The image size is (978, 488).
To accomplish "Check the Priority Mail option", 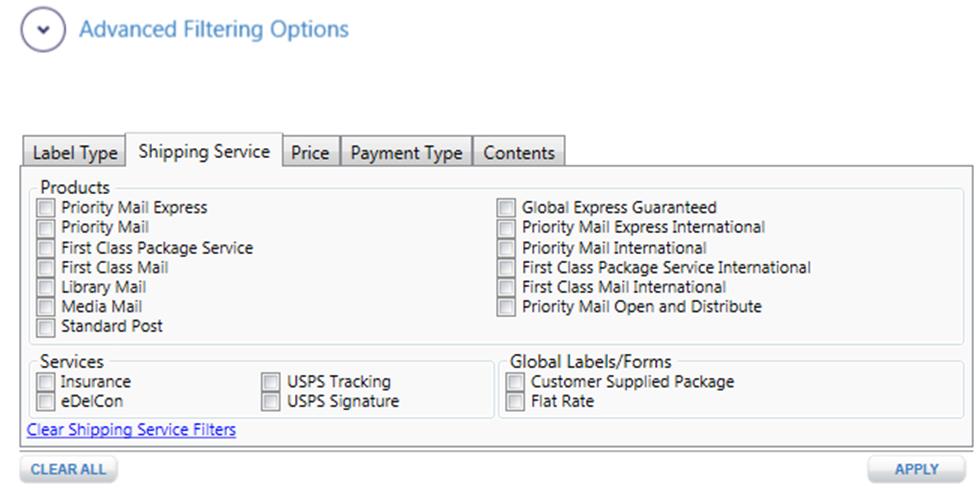I will tap(46, 228).
